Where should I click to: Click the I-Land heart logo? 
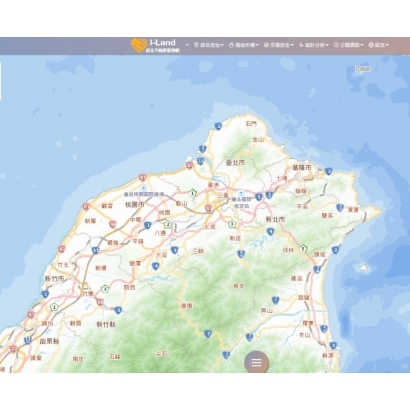[139, 45]
